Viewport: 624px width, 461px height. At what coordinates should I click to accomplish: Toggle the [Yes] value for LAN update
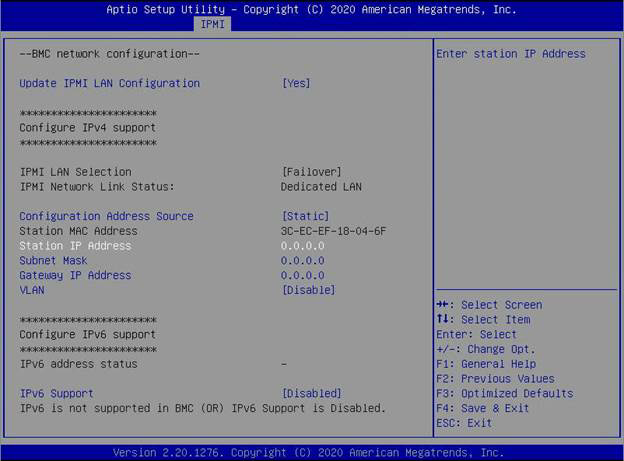(296, 83)
